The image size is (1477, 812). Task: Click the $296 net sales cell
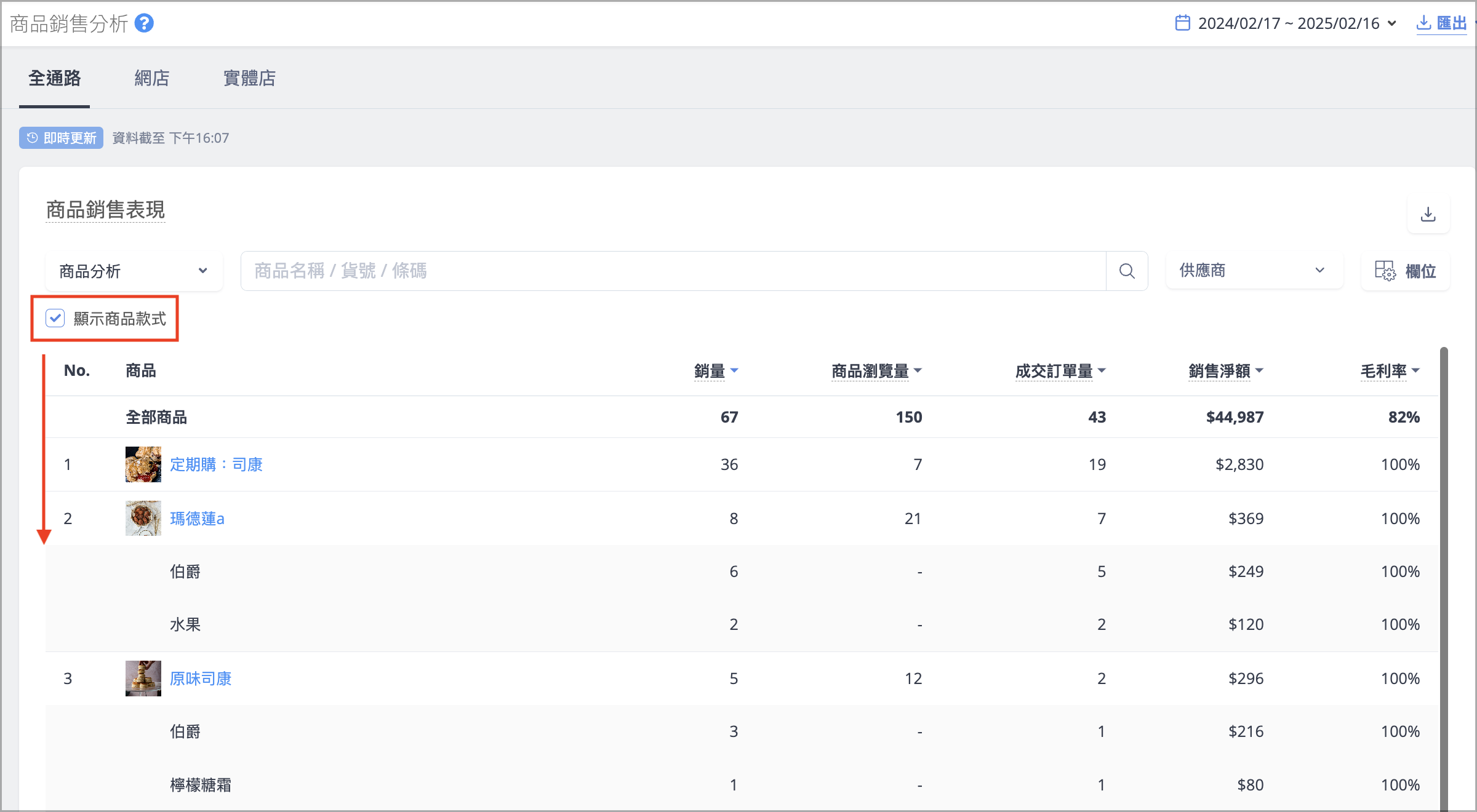[x=1246, y=679]
